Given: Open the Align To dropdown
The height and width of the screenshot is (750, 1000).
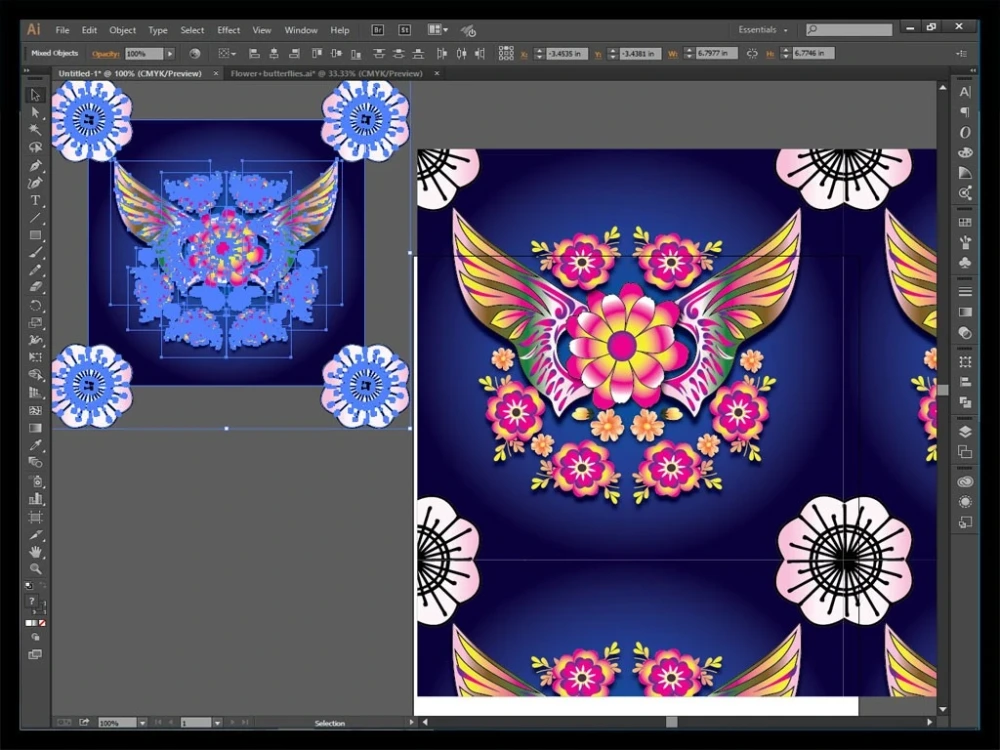Looking at the screenshot, I should [227, 54].
